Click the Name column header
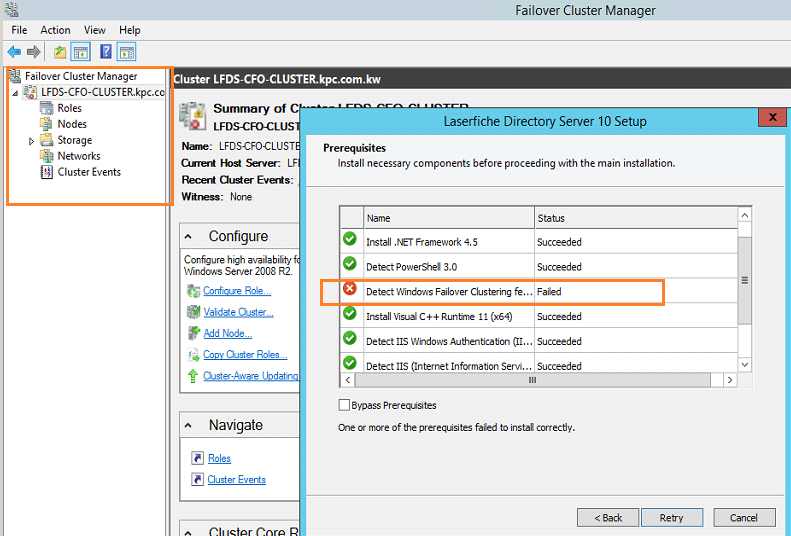This screenshot has width=791, height=536. [x=449, y=218]
